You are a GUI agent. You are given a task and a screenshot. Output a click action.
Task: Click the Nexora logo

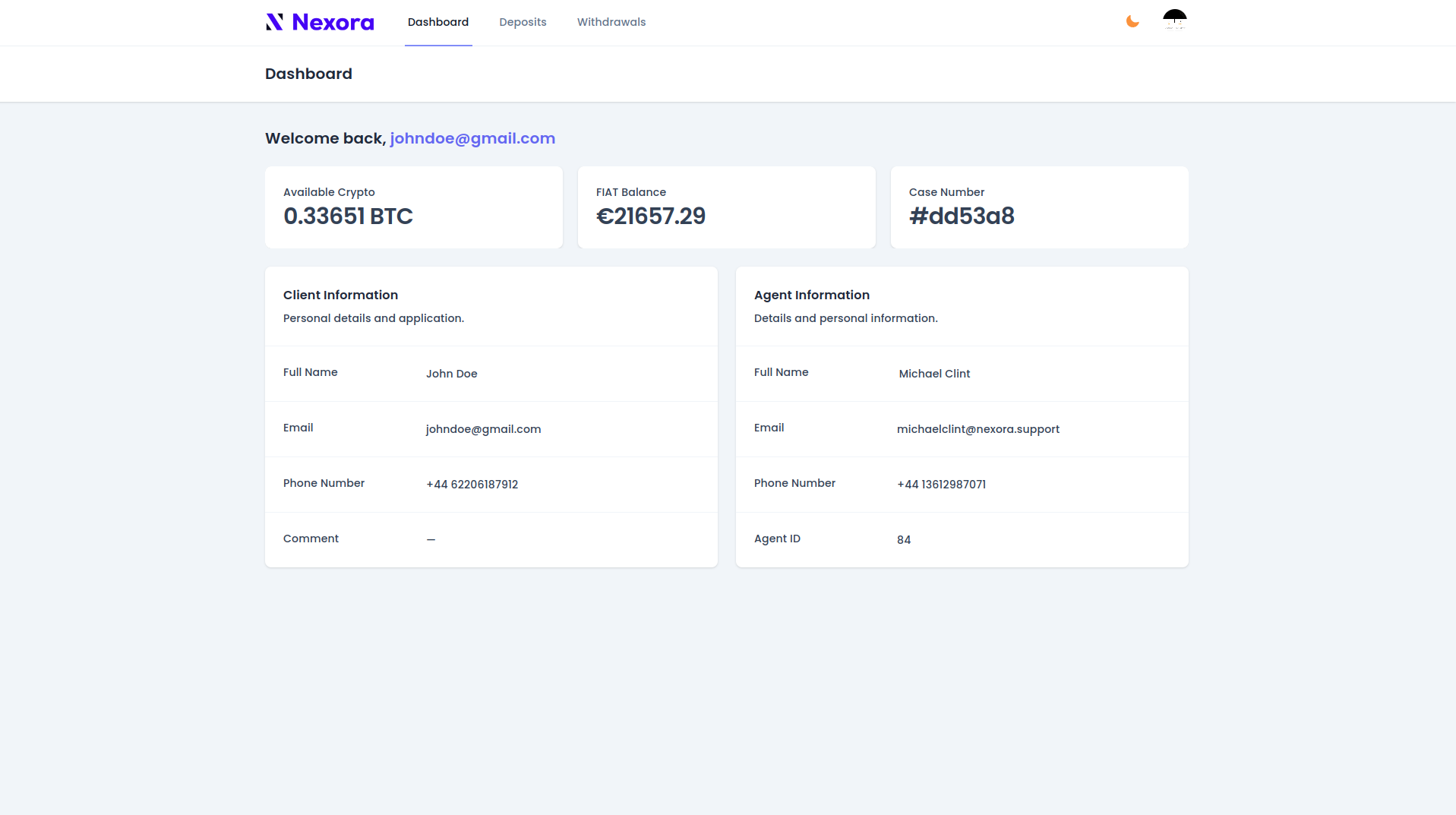(x=320, y=22)
